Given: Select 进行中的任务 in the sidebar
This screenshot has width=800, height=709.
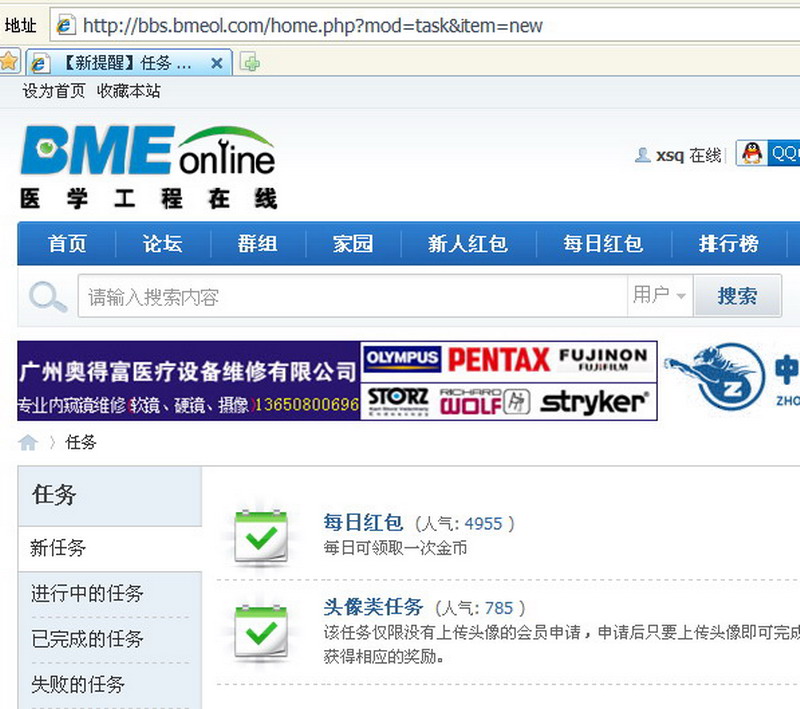Looking at the screenshot, I should coord(87,594).
